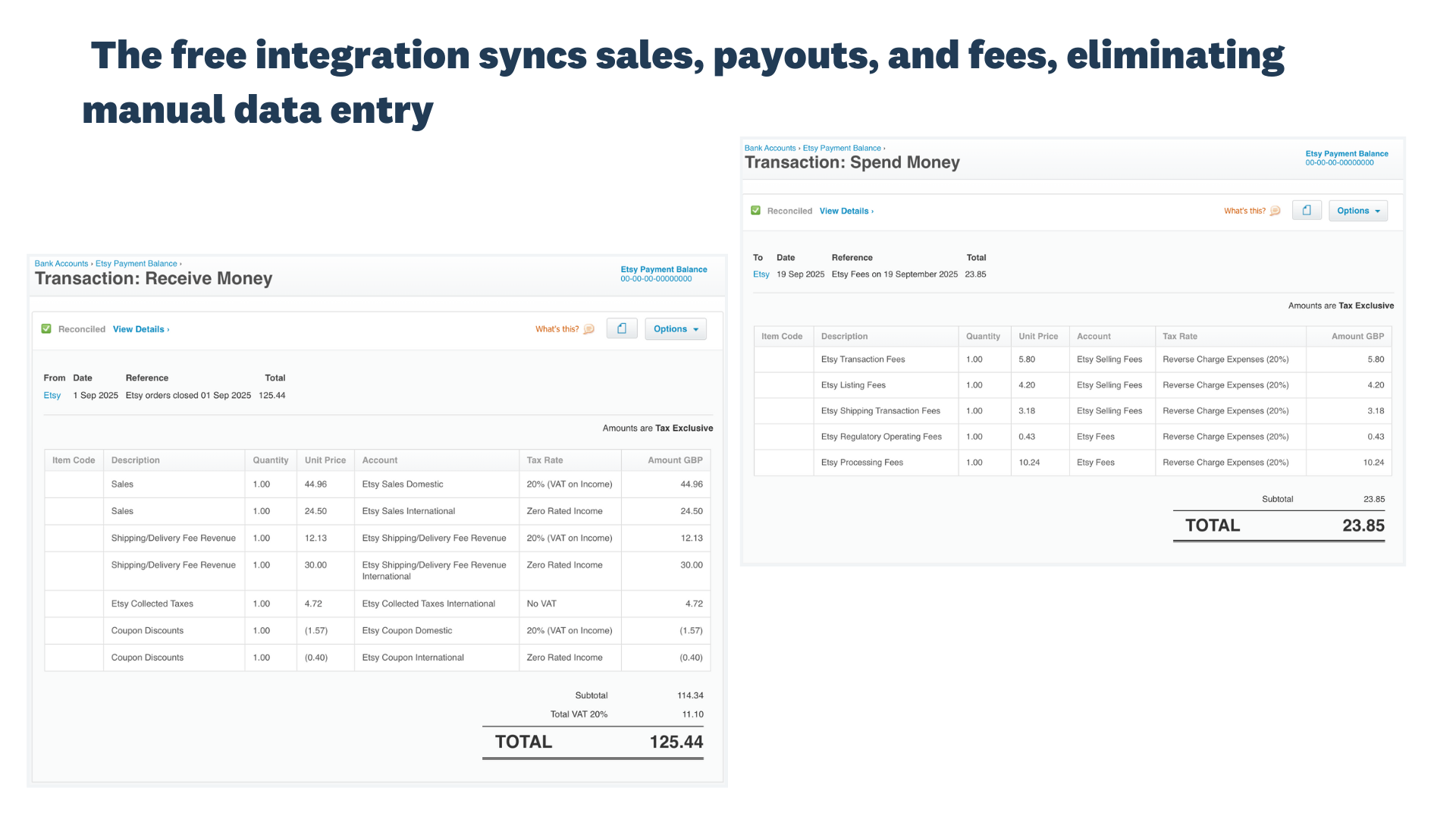Click the 44.96 Amount GBP cell
The height and width of the screenshot is (819, 1456).
click(x=665, y=484)
